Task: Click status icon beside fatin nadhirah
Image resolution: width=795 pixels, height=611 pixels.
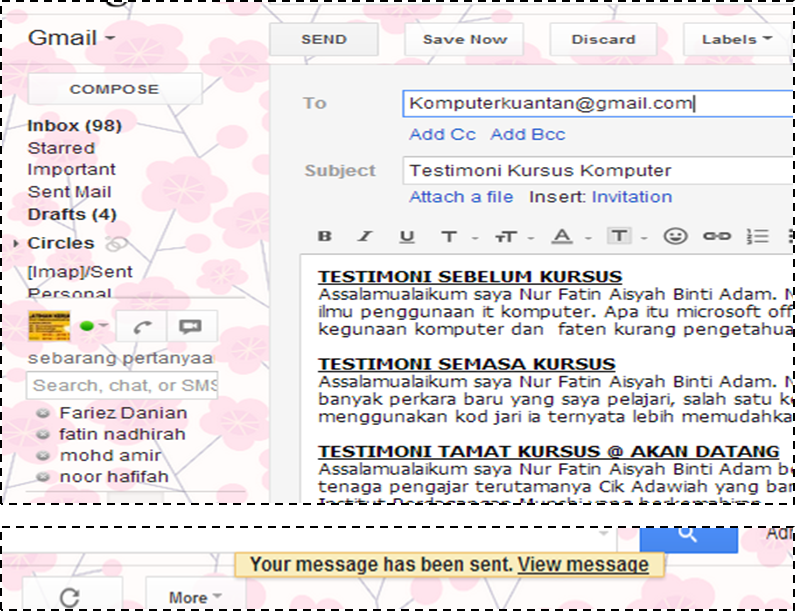Action: 44,435
